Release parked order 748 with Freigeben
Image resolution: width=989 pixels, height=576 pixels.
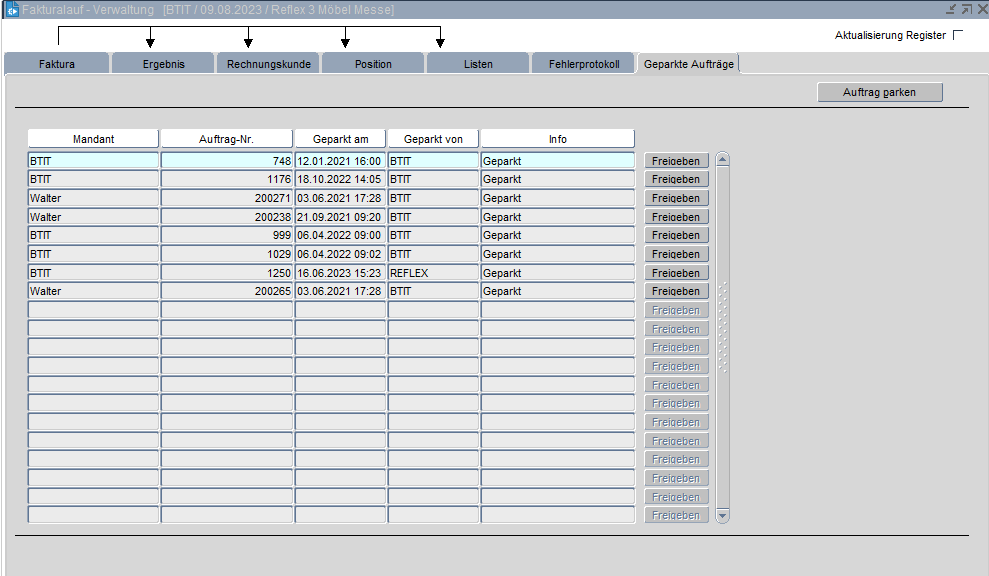(676, 161)
